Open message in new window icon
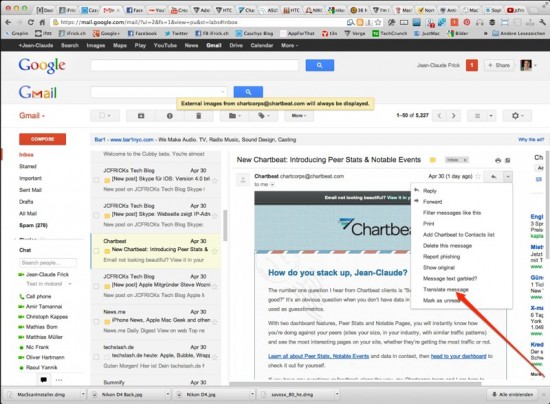The height and width of the screenshot is (404, 550). point(508,160)
